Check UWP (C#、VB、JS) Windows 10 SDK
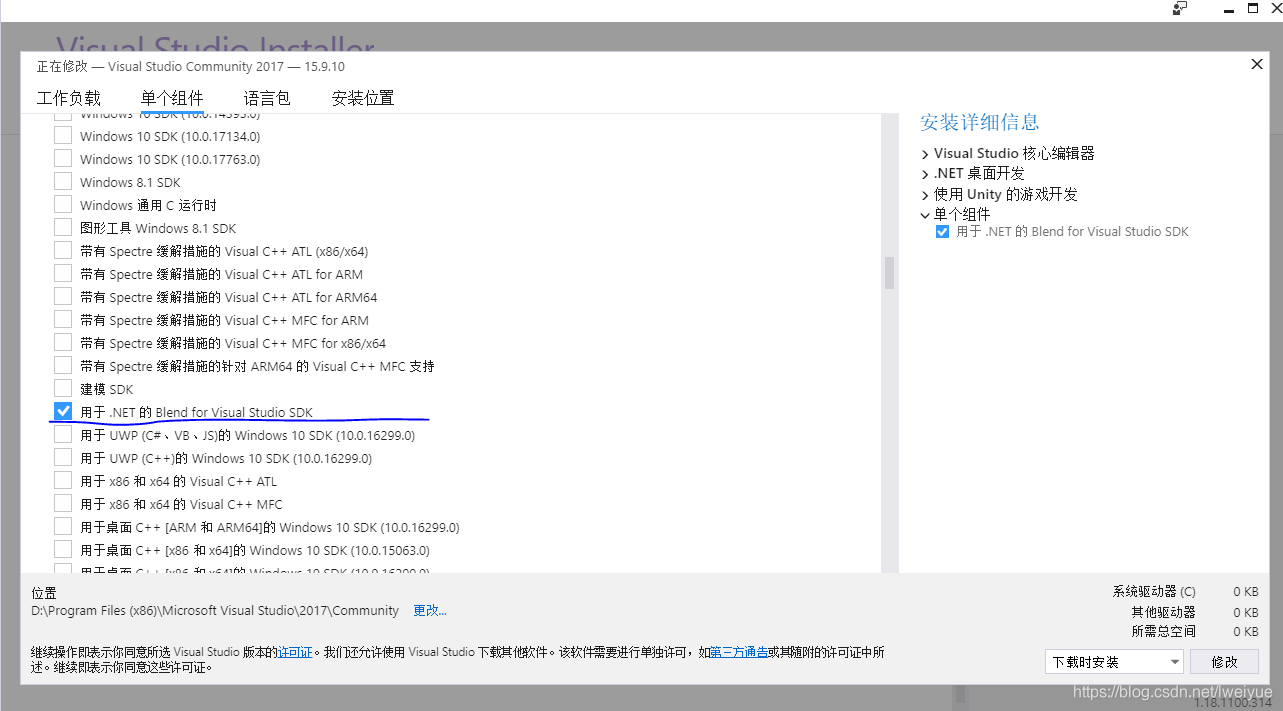The image size is (1283, 711). click(x=63, y=435)
